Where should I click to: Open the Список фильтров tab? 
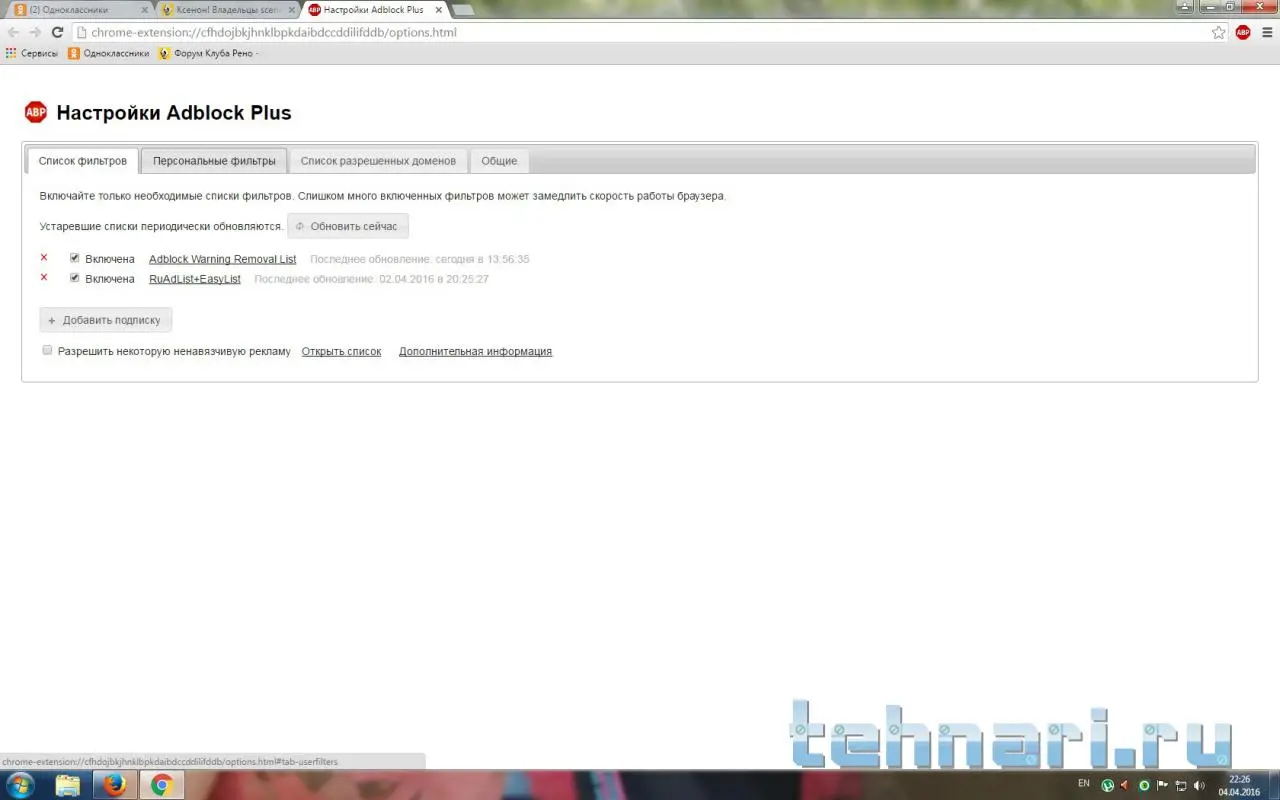click(x=83, y=161)
